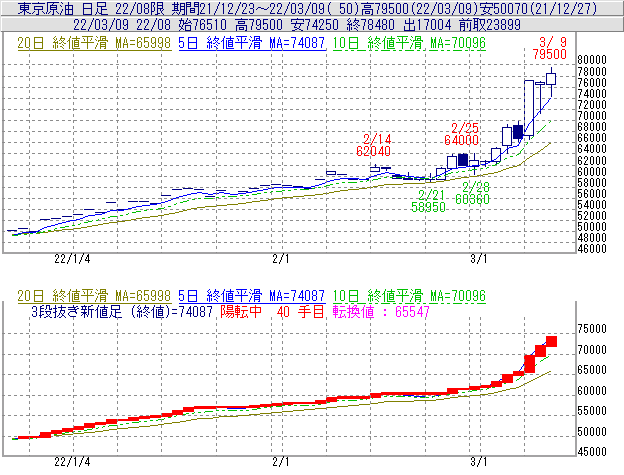This screenshot has height=475, width=624.
Task: Click the 転換値 : 65547 text
Action: coord(381,311)
